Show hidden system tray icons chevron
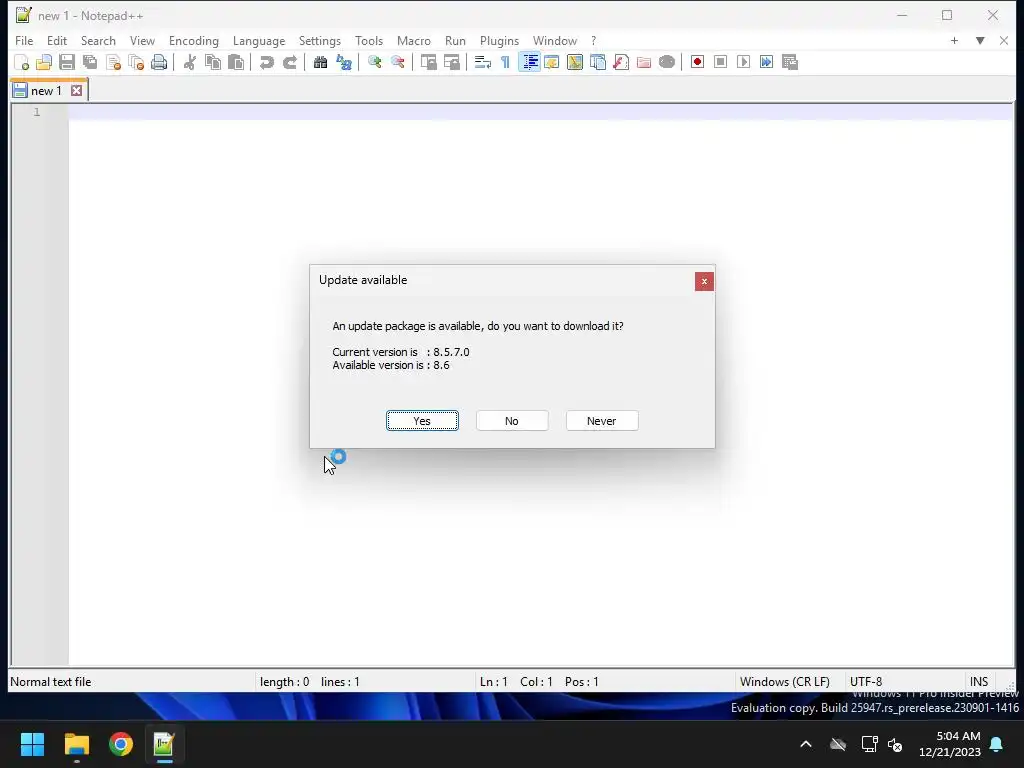This screenshot has width=1024, height=768. pos(806,744)
